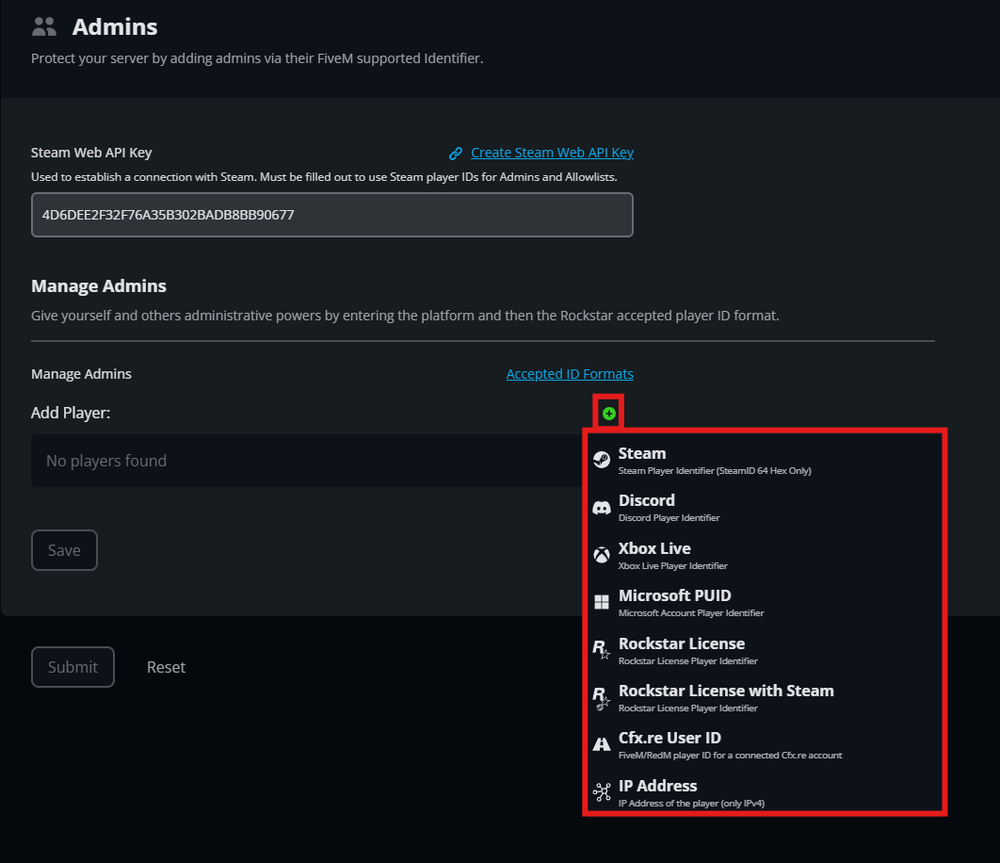Click the Microsoft PUID windows icon
1000x863 pixels.
601,602
